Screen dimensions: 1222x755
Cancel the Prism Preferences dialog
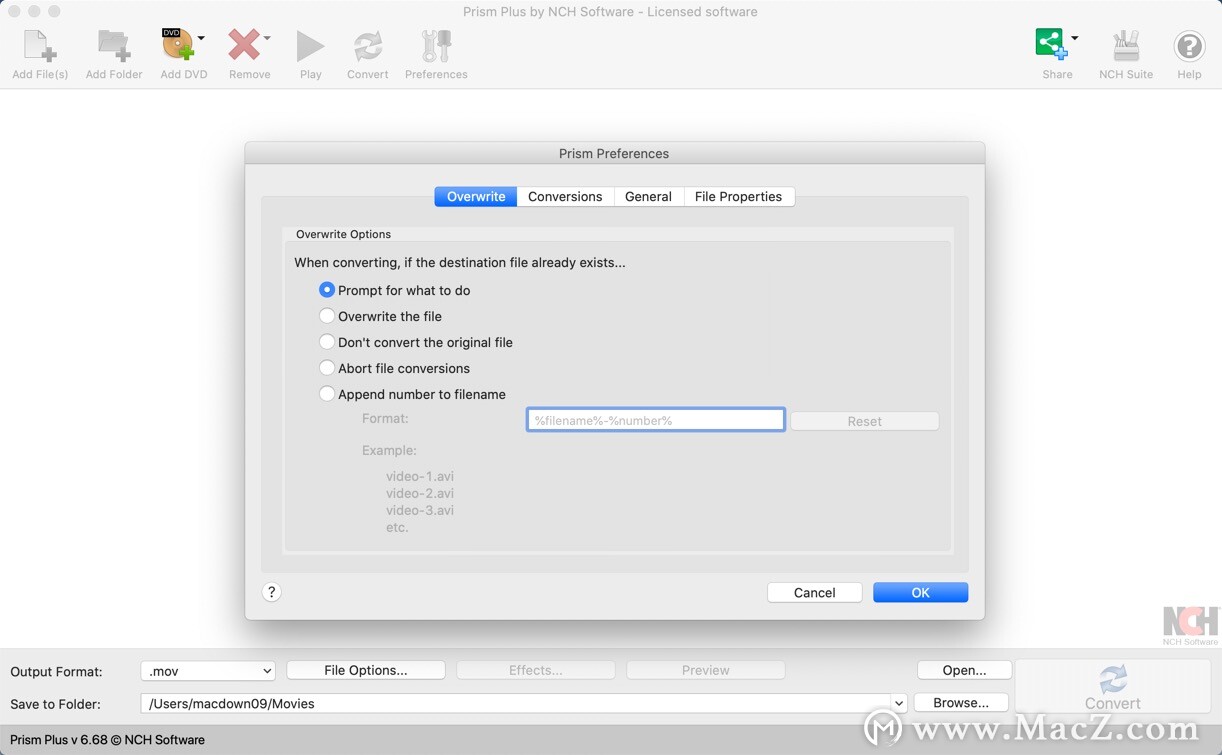coord(814,592)
